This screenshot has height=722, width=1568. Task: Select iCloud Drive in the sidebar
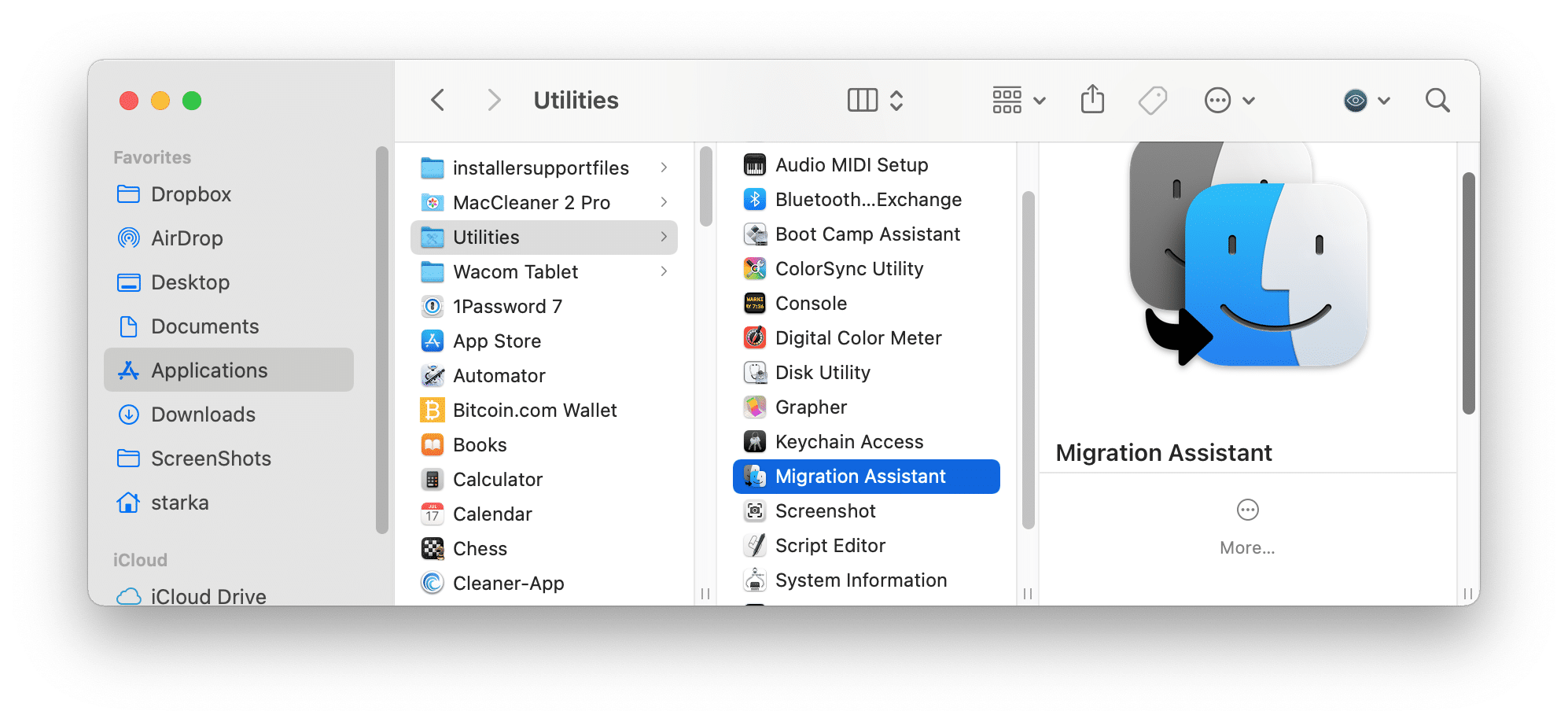pos(229,596)
